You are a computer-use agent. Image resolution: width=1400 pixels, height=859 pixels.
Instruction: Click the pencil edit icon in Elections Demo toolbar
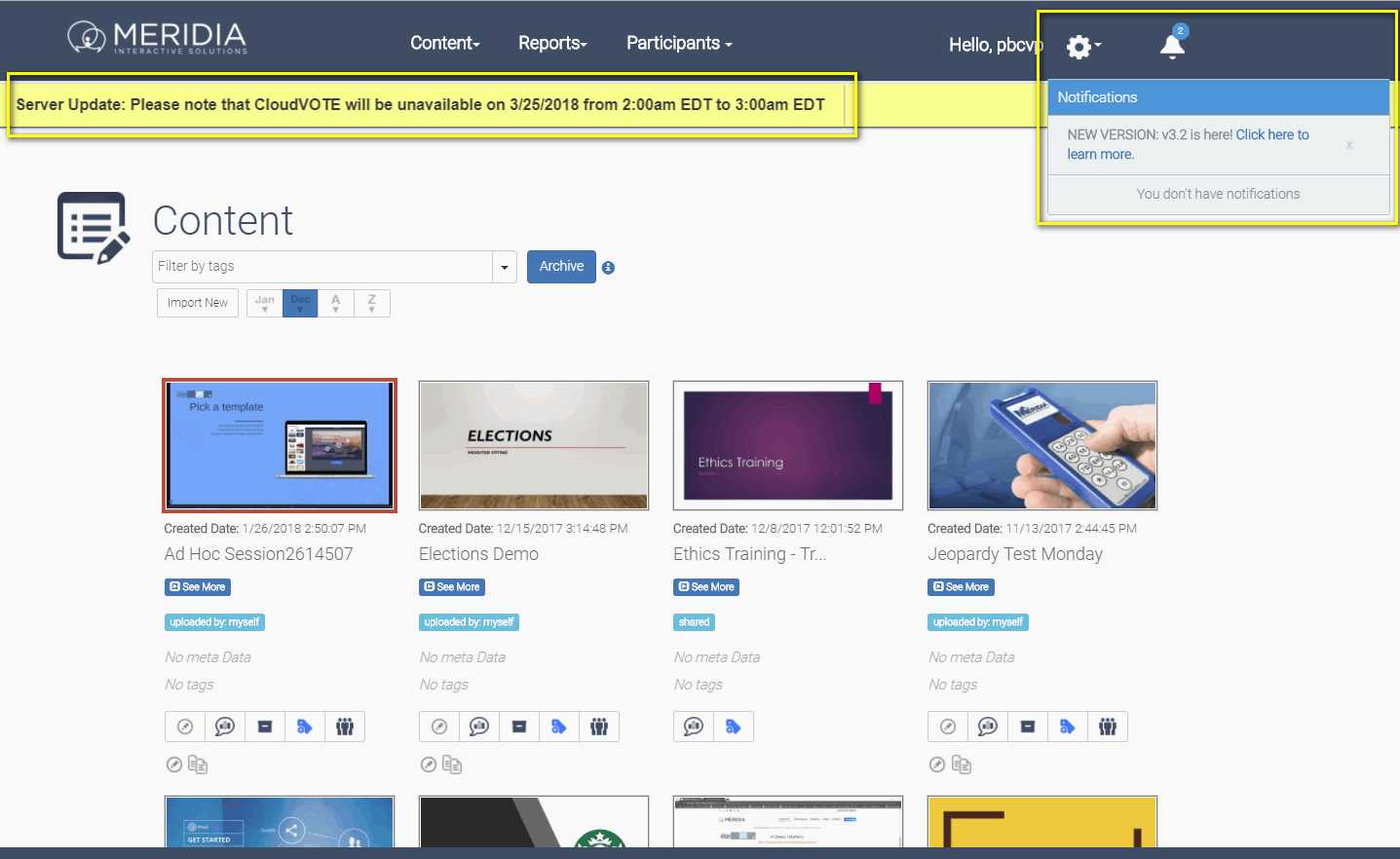tap(439, 727)
